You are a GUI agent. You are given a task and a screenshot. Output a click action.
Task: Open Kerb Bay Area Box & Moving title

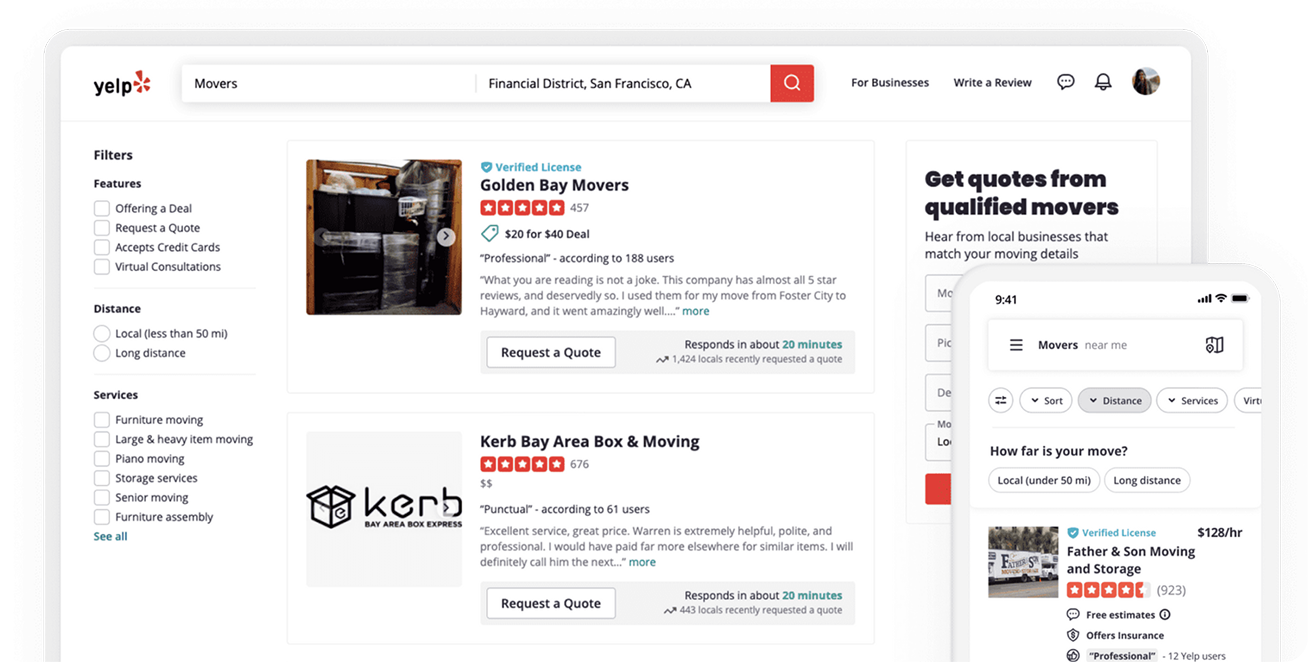(590, 441)
